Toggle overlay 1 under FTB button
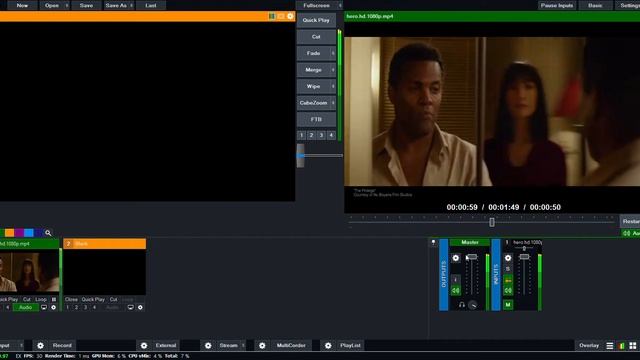 coord(302,135)
